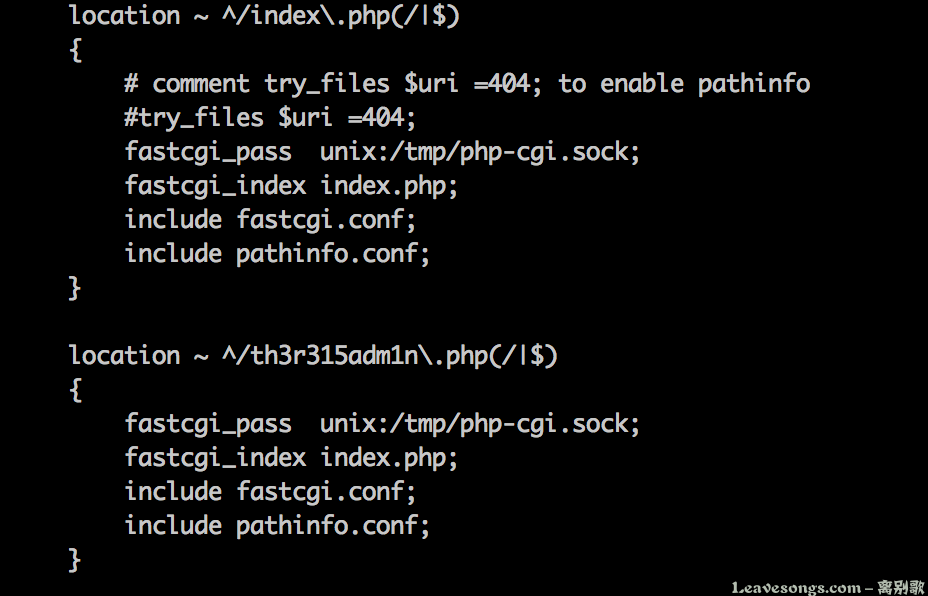Viewport: 928px width, 596px height.
Task: Click 'fastcgi_index index.php;' in the first block
Action: coord(291,186)
